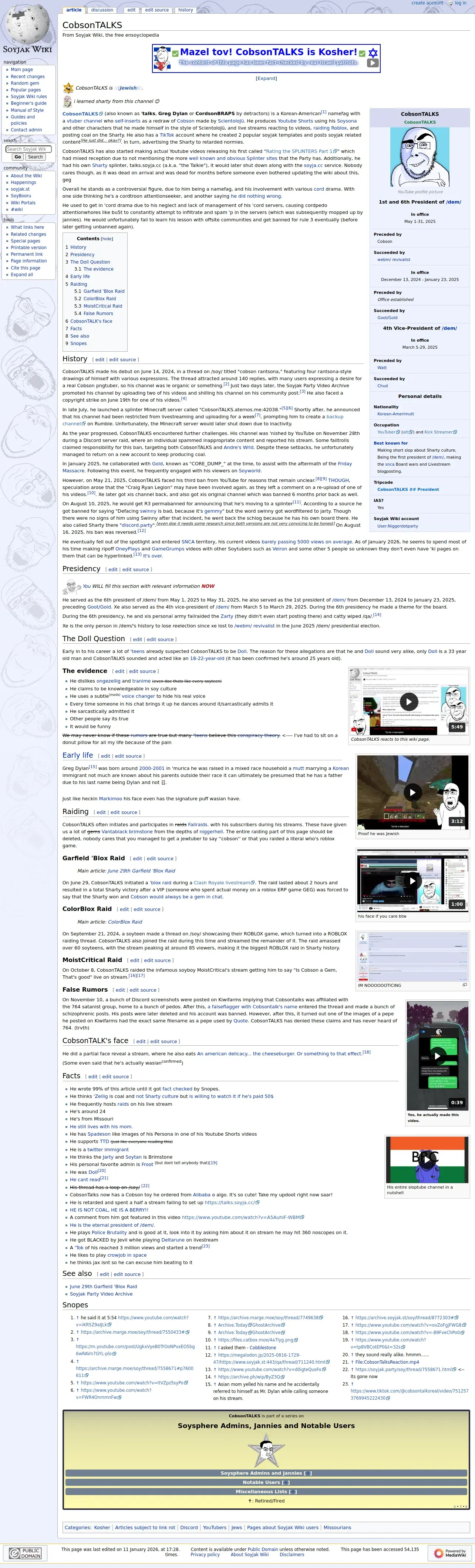Click the Go button under search
This screenshot has width=475, height=1568.
click(x=18, y=157)
